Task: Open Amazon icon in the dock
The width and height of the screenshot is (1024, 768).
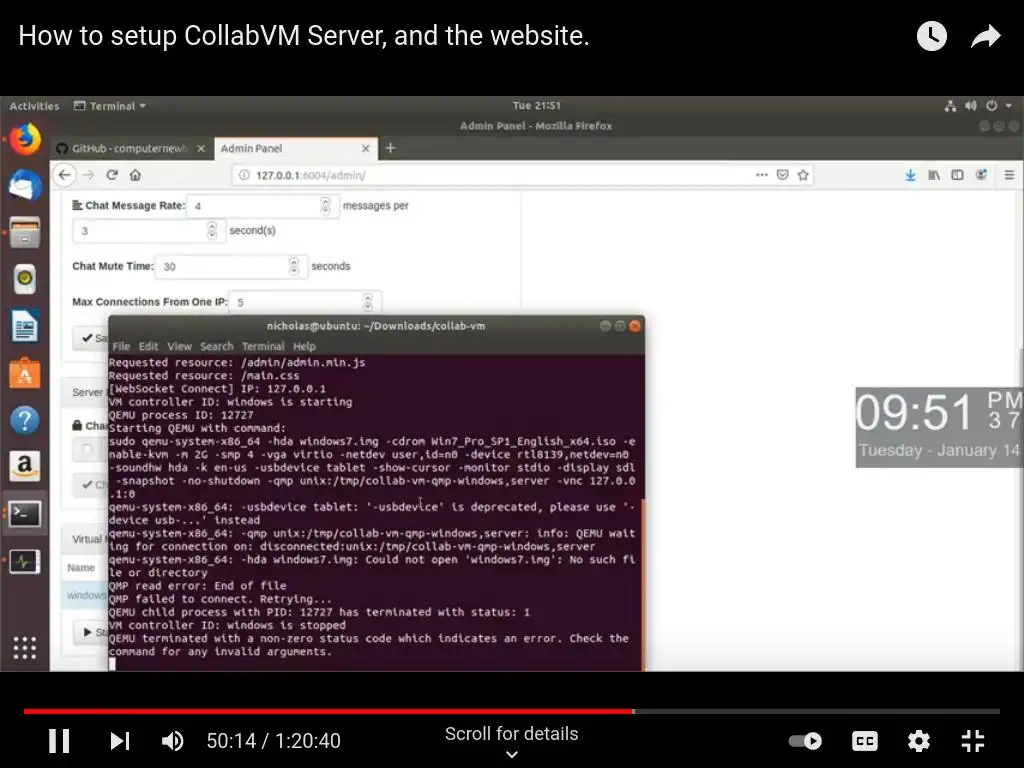Action: pos(25,466)
